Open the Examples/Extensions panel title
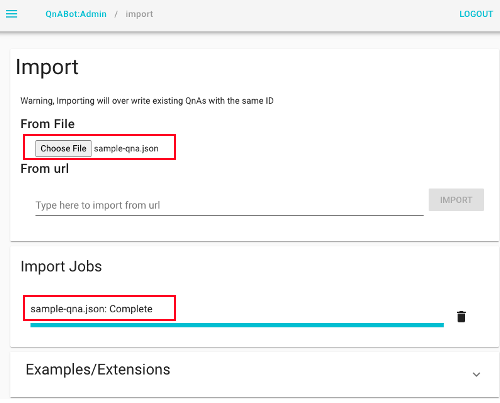The image size is (500, 403). click(98, 370)
